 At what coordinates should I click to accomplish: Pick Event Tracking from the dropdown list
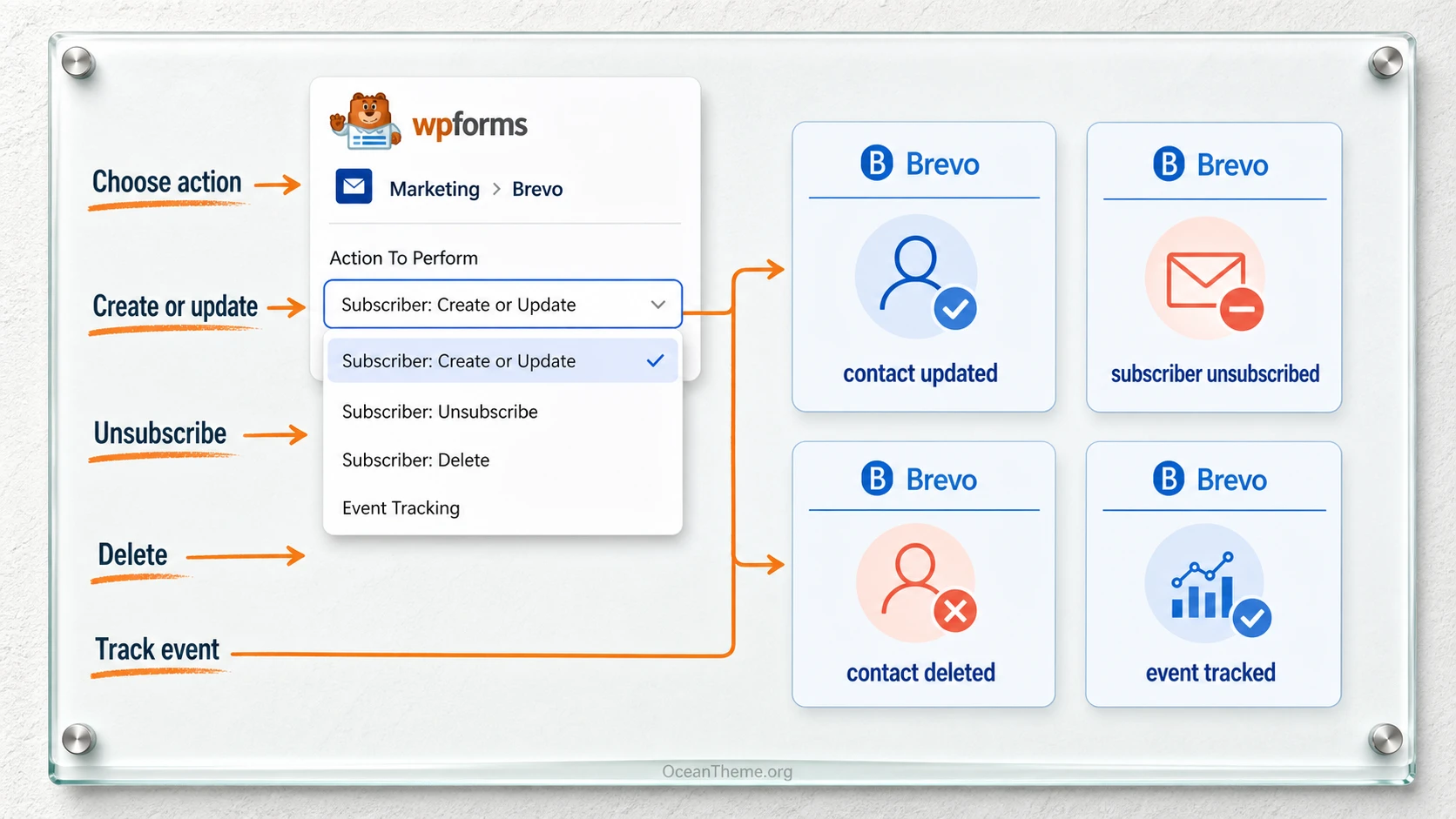[x=502, y=508]
